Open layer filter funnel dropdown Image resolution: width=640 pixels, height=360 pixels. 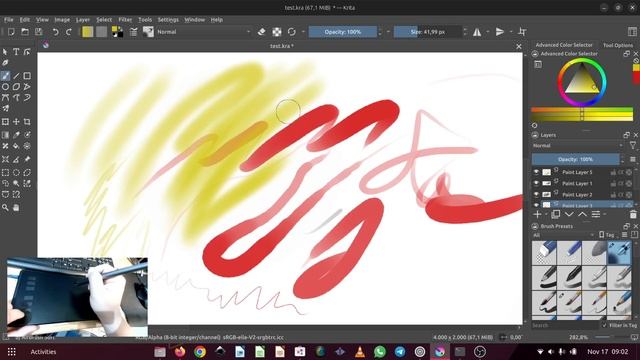pyautogui.click(x=633, y=146)
